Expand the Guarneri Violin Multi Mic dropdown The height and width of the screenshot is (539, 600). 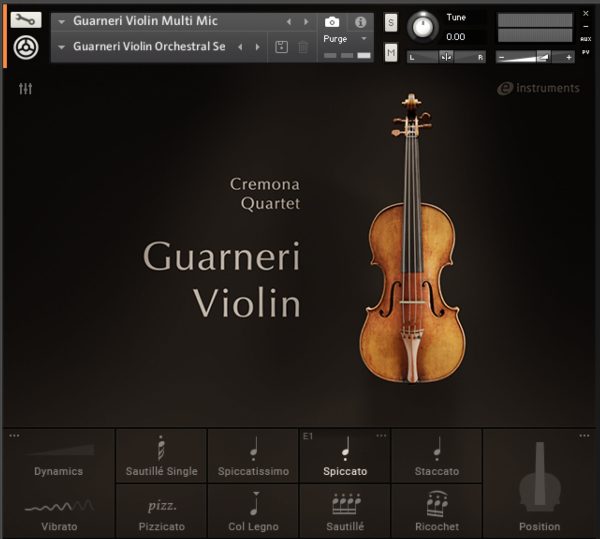(x=61, y=21)
